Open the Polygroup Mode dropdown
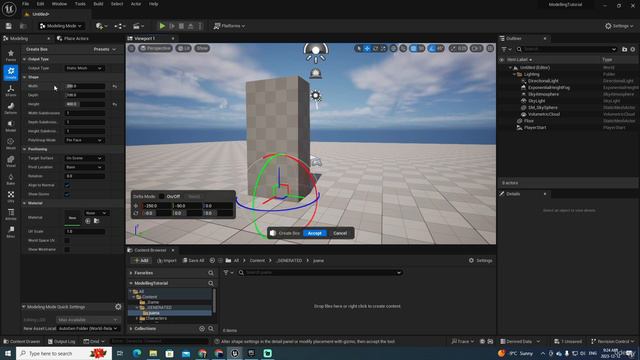 [x=84, y=140]
